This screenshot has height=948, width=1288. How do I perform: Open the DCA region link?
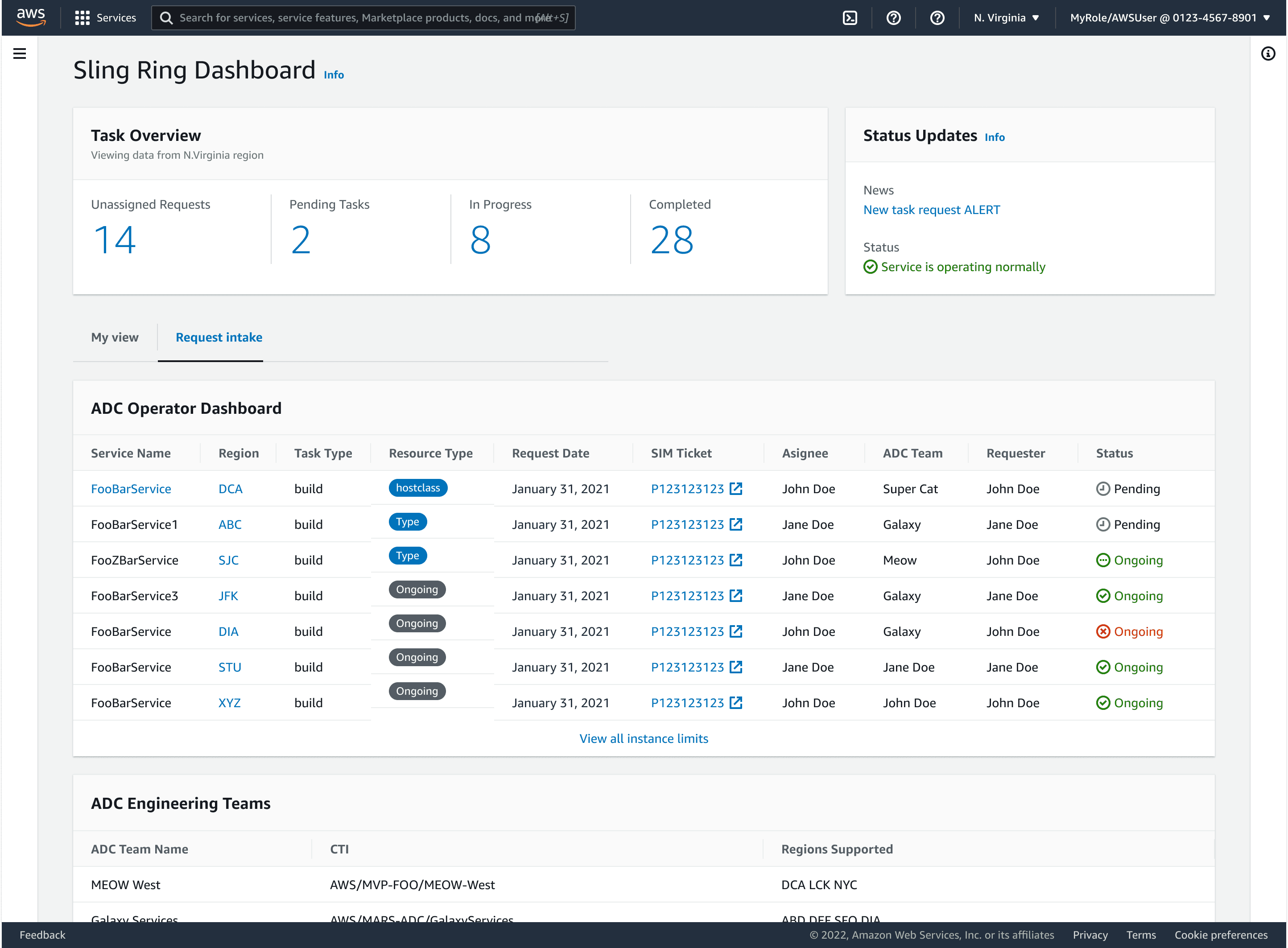coord(230,489)
